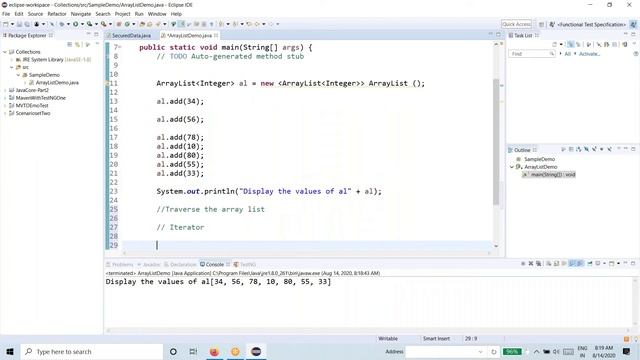This screenshot has height=360, width=640.
Task: Select Functional Test Specification perspective button
Action: click(587, 24)
